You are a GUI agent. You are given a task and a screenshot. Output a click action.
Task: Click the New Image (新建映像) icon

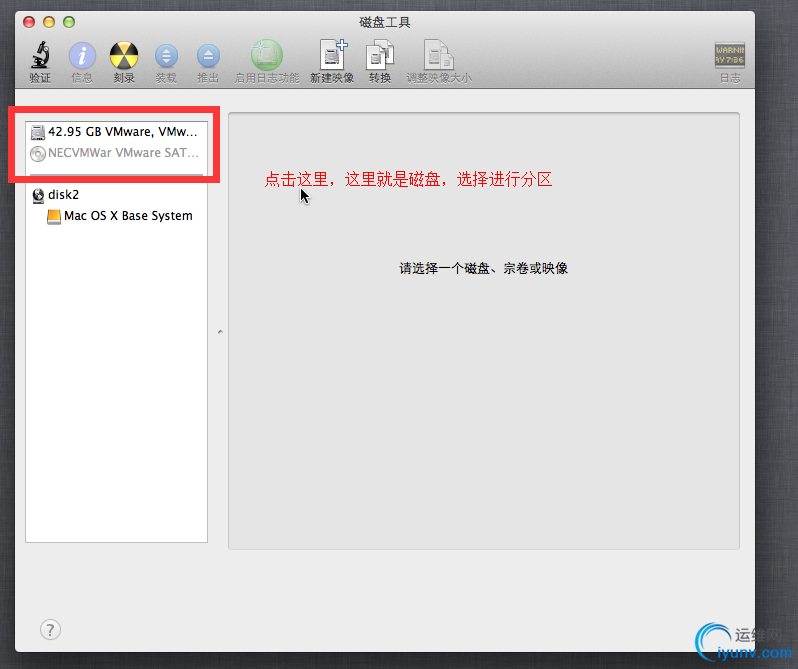(x=333, y=54)
